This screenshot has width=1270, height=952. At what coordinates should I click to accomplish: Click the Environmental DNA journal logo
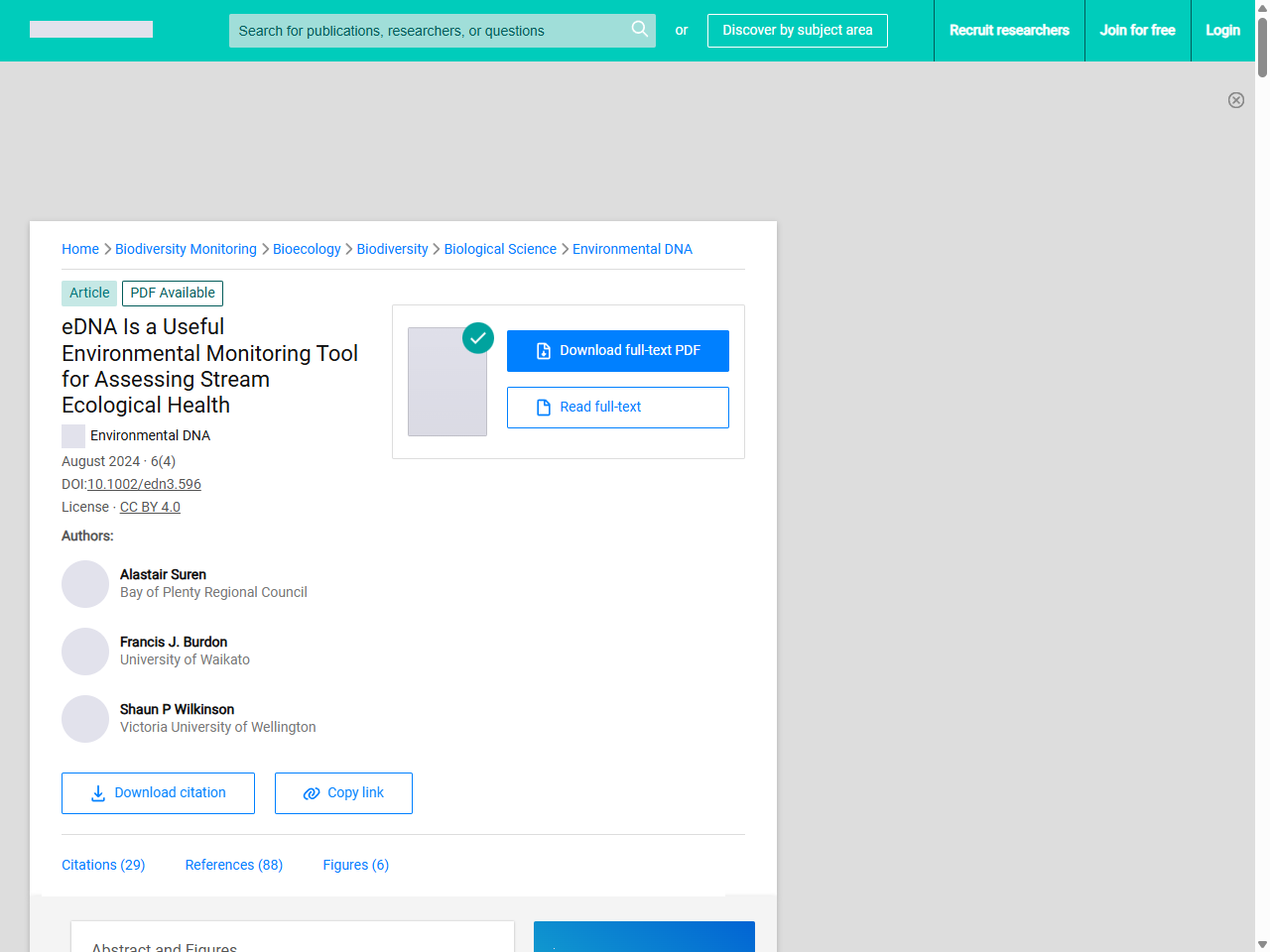[73, 436]
